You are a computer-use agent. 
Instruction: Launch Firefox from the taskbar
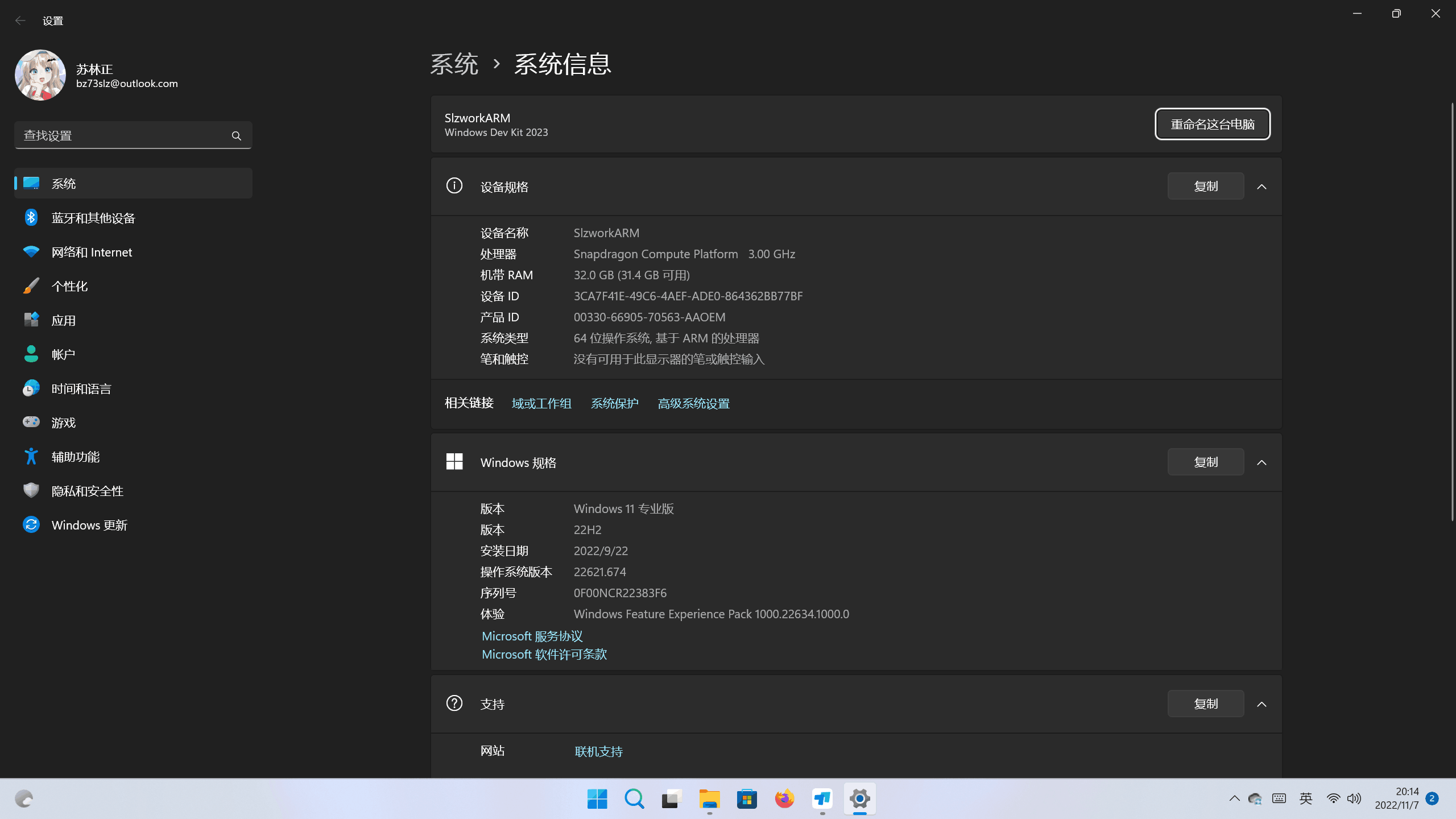[785, 799]
